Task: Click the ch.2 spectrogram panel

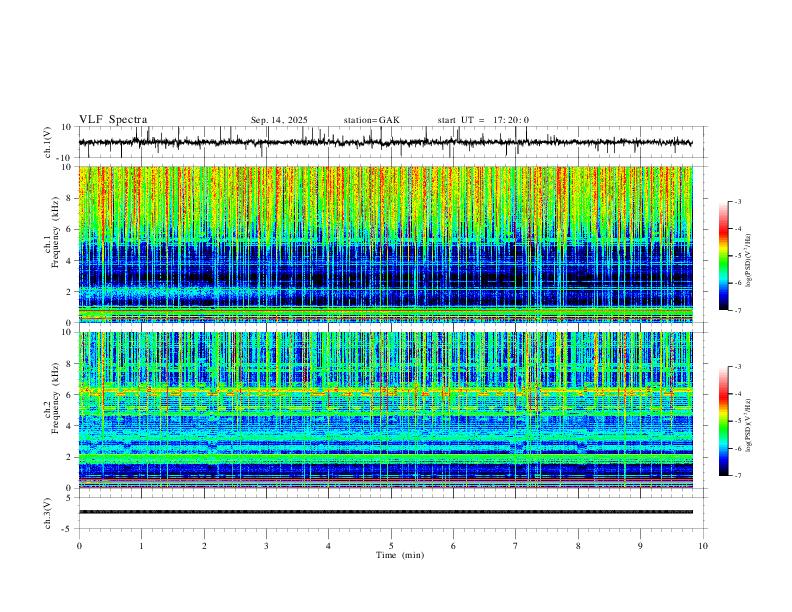Action: [x=385, y=410]
